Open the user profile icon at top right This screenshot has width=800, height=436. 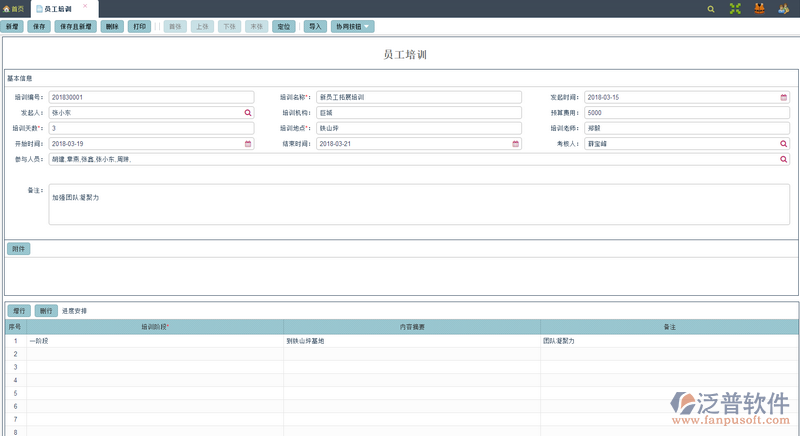[784, 8]
